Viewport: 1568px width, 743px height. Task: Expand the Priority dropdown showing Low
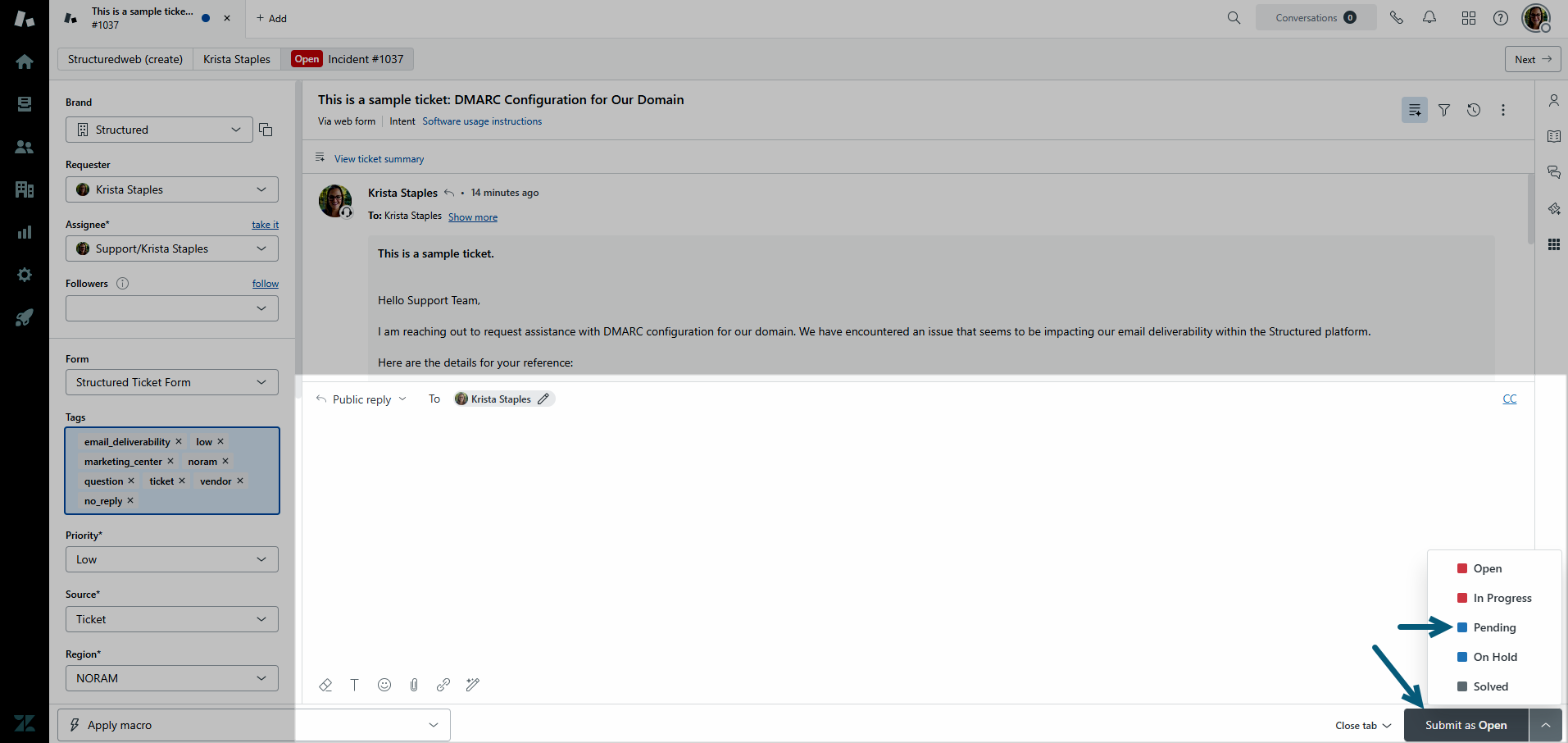tap(171, 559)
